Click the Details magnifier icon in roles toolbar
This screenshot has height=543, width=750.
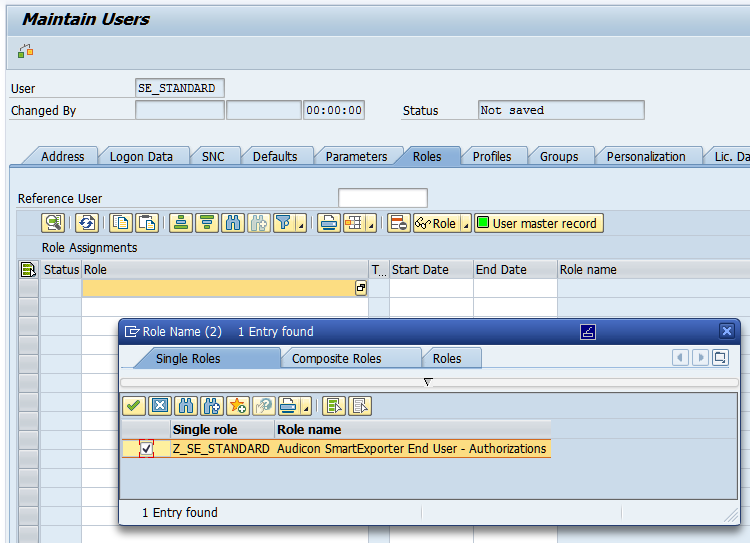pos(53,223)
